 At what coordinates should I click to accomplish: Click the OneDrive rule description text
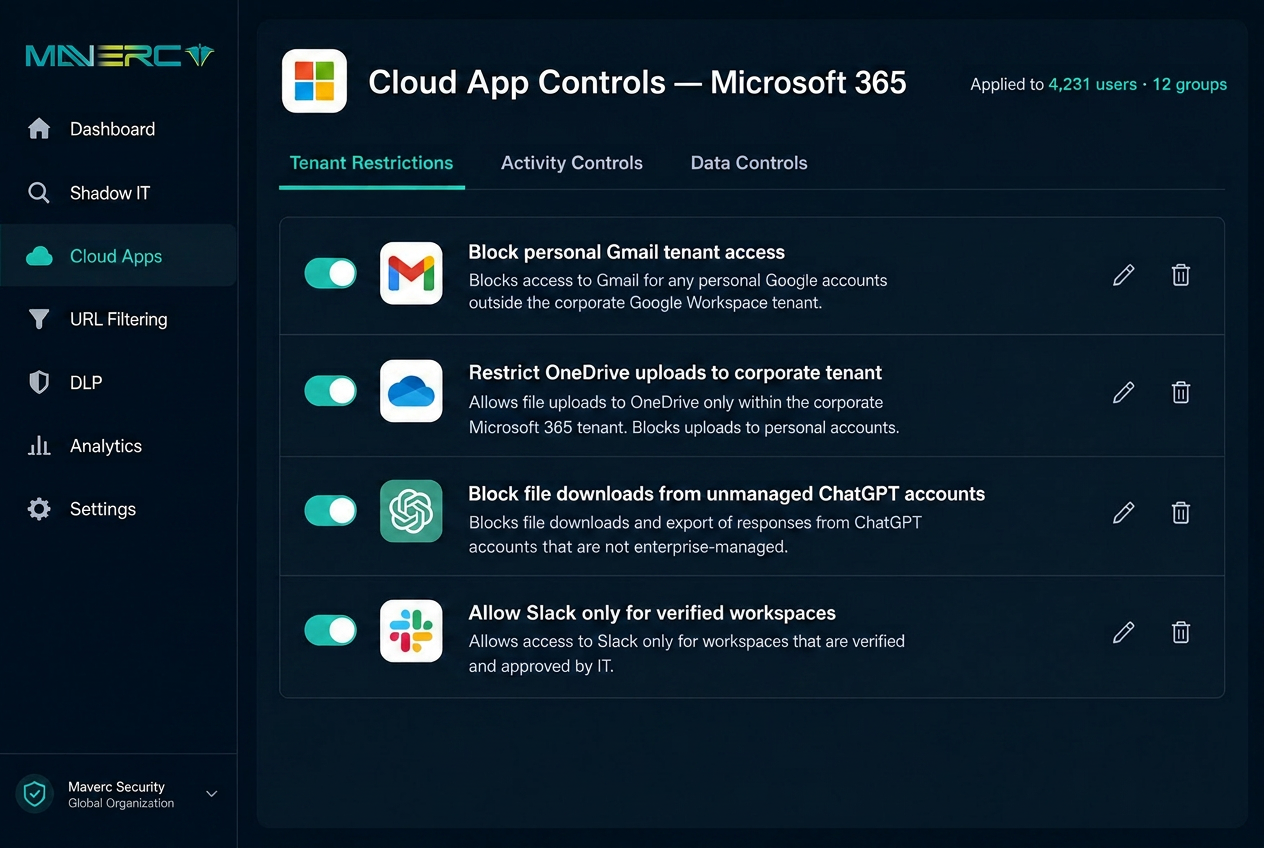[684, 415]
